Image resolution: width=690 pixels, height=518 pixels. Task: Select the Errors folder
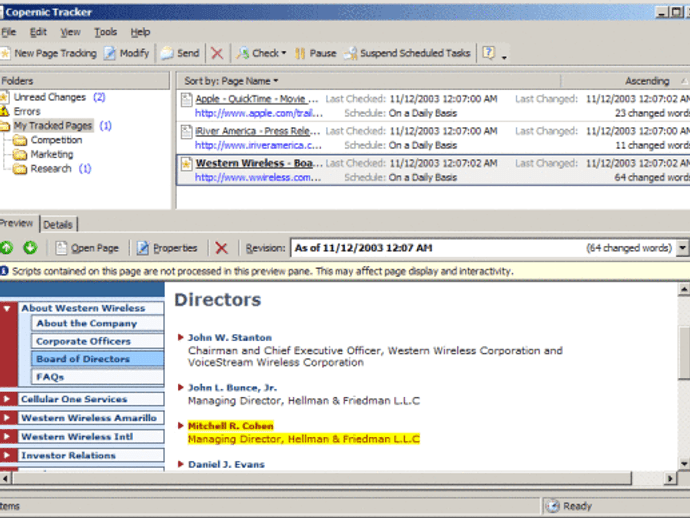click(27, 111)
